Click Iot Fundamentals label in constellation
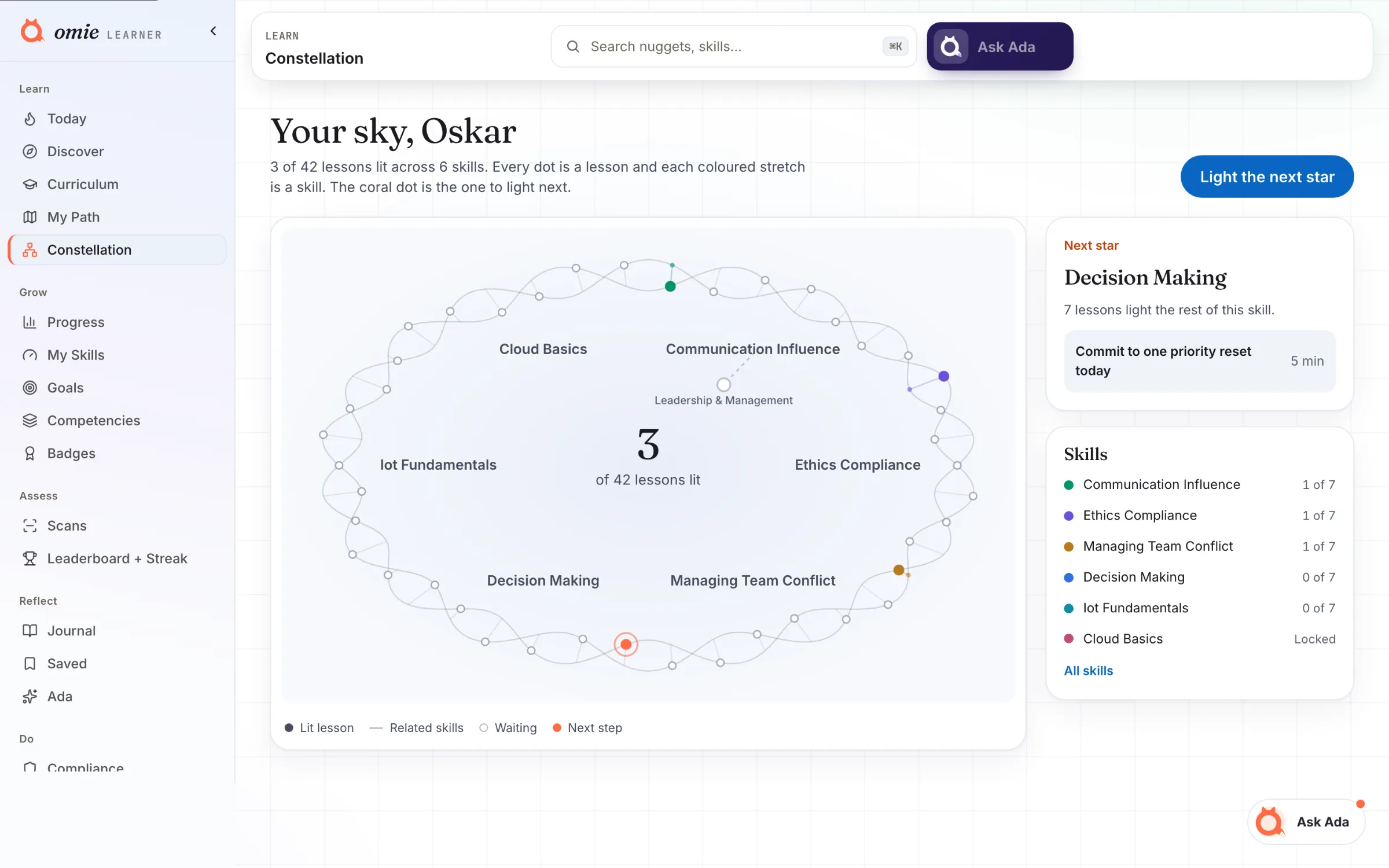This screenshot has height=868, width=1389. (x=438, y=465)
